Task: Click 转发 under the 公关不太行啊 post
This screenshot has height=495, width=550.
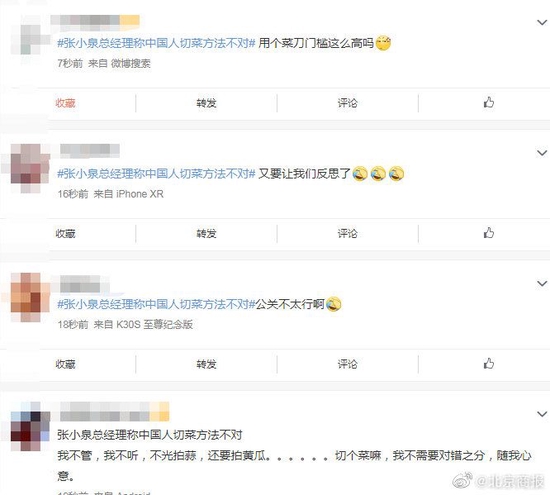Action: (x=206, y=364)
